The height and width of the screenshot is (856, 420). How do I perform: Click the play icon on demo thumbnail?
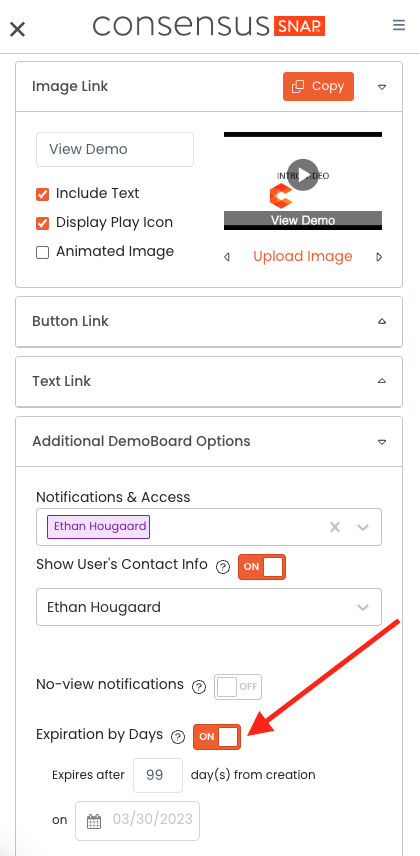coord(303,175)
